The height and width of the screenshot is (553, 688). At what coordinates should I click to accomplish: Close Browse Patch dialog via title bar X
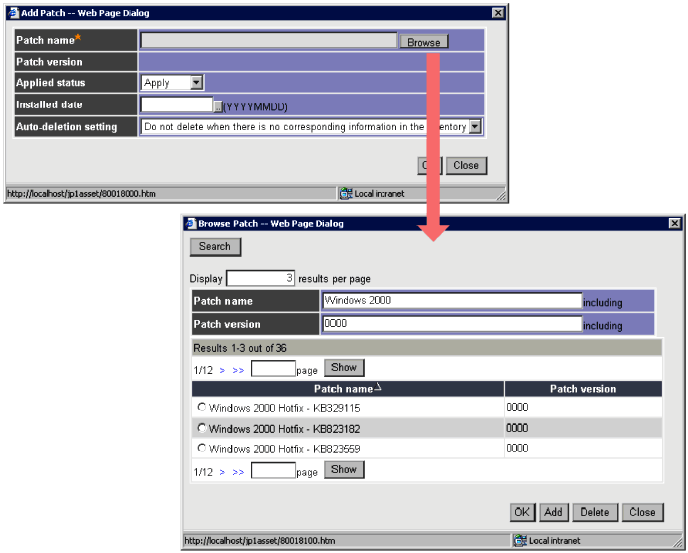[674, 223]
